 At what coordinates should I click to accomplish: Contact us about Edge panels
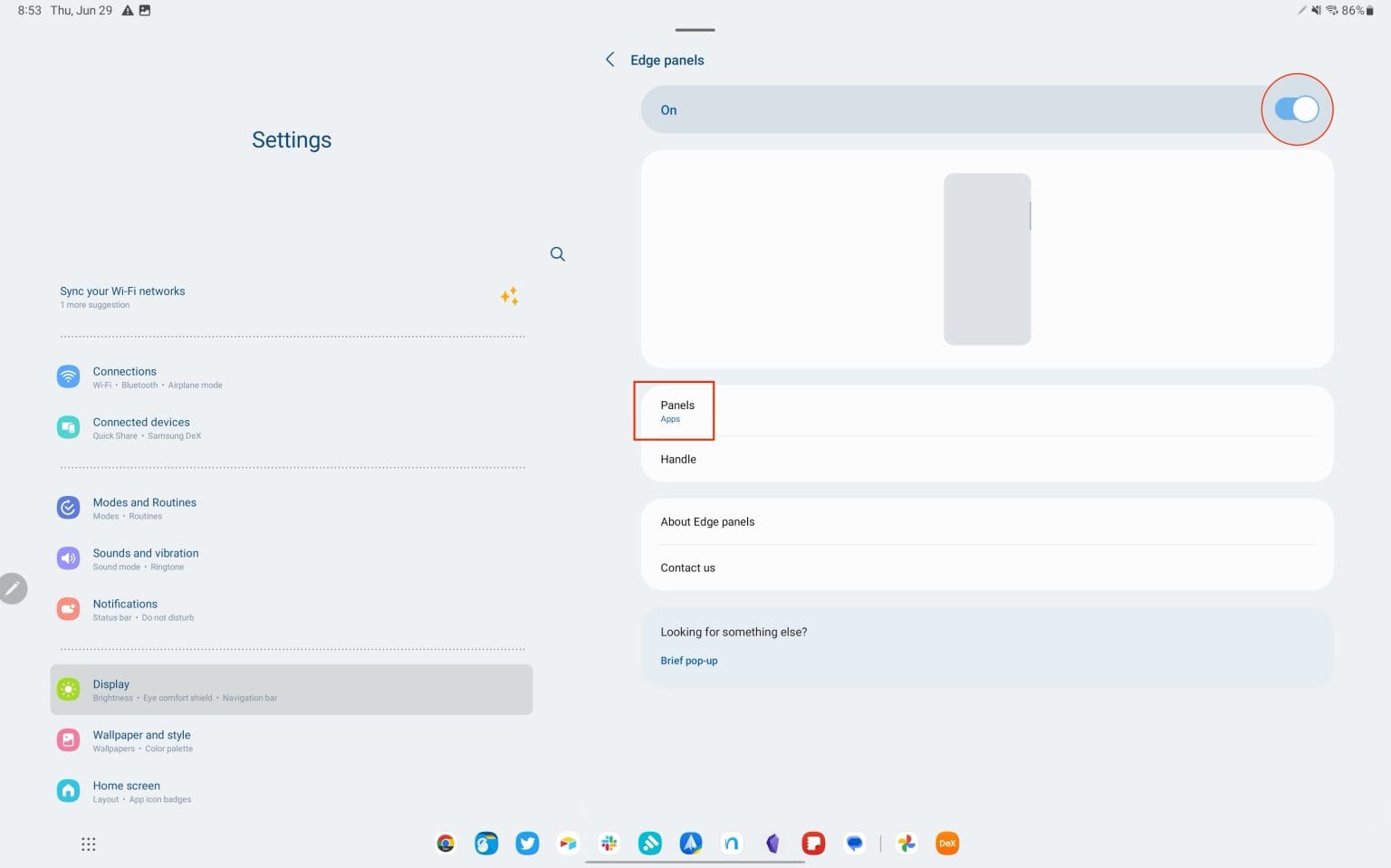pyautogui.click(x=687, y=568)
